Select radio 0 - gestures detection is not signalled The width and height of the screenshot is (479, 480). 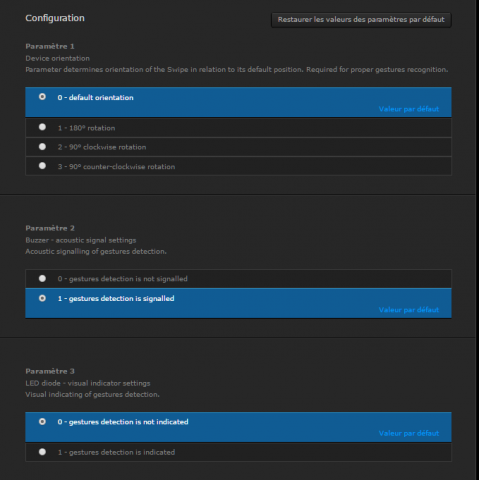point(42,278)
